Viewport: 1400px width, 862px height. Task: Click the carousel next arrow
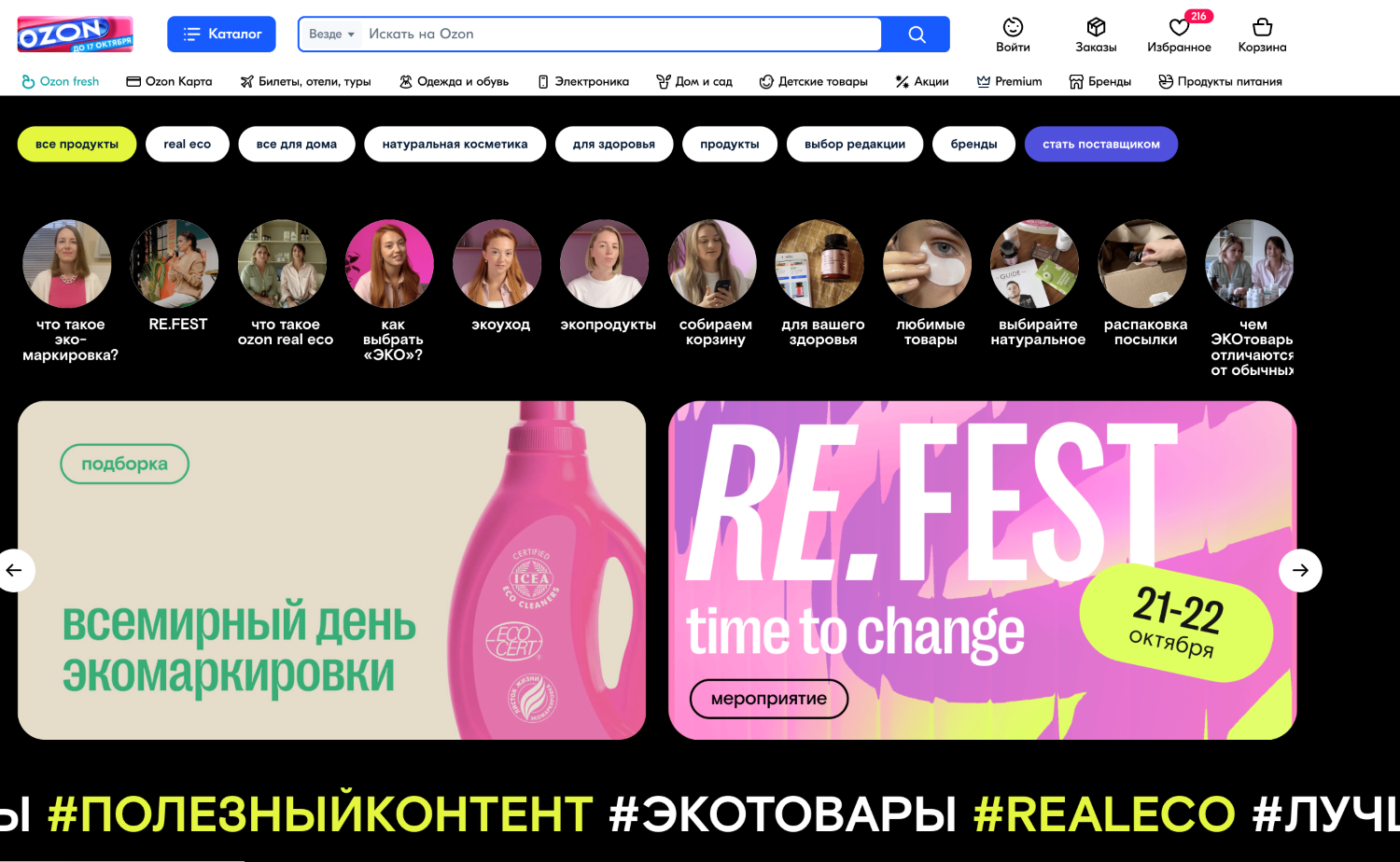point(1300,570)
